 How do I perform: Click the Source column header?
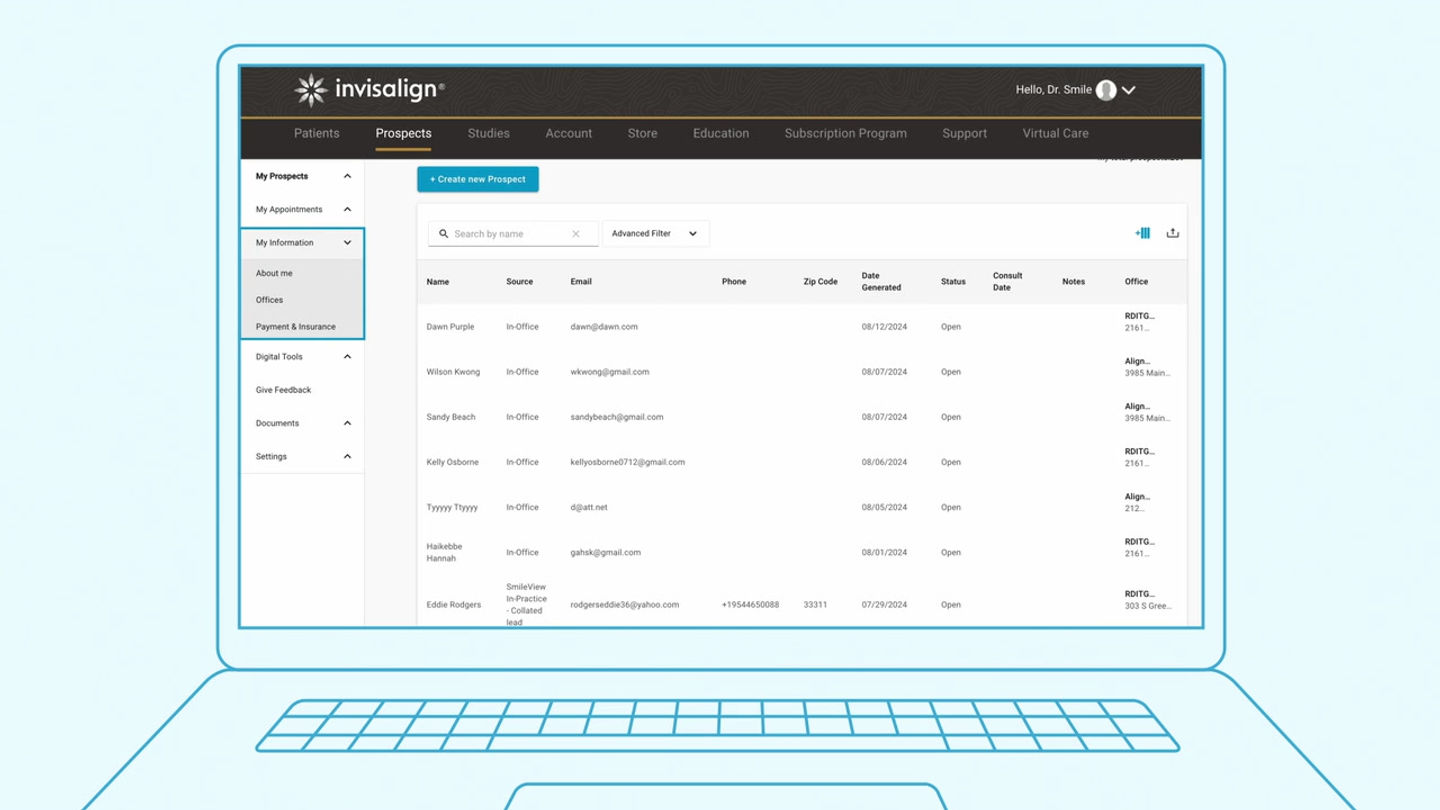coord(520,282)
